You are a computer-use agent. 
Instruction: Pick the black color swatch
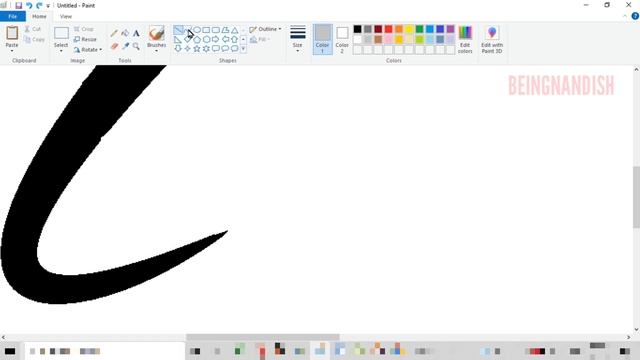click(357, 29)
